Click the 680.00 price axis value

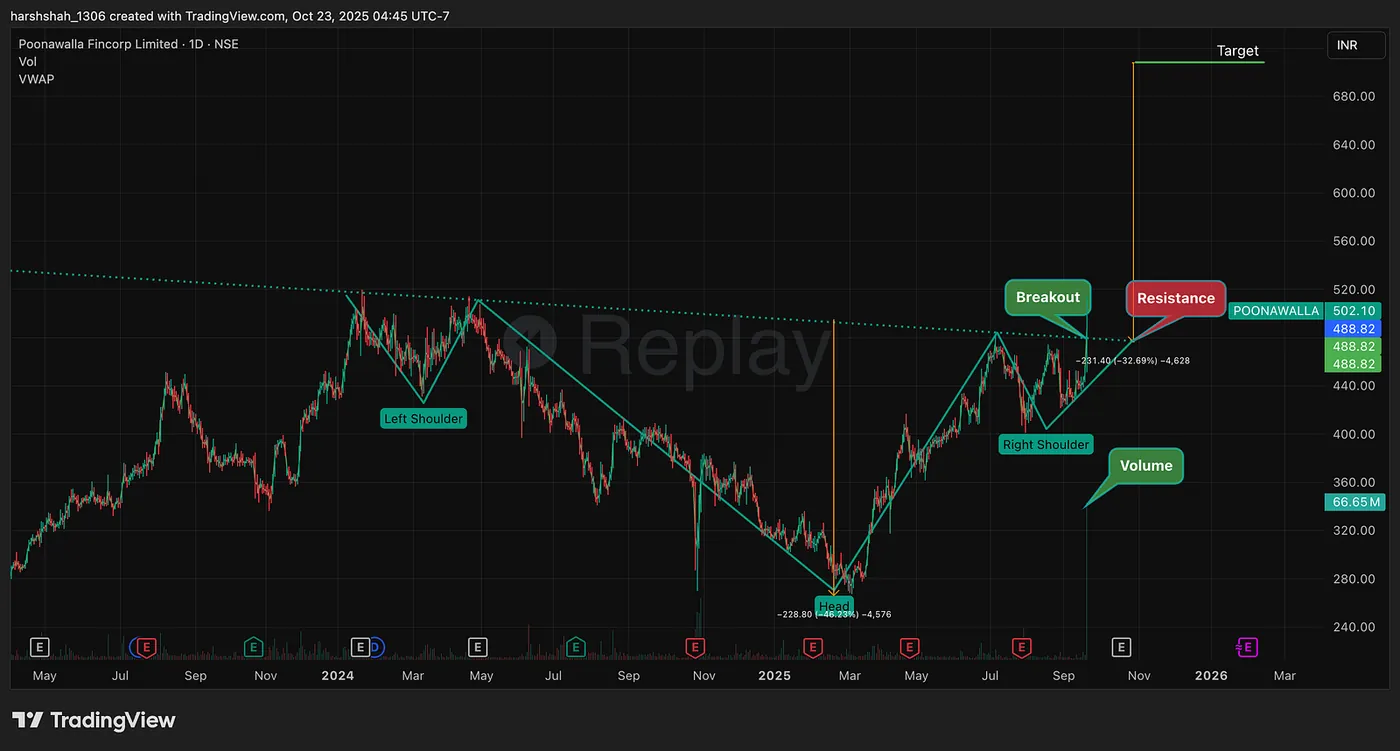point(1352,96)
